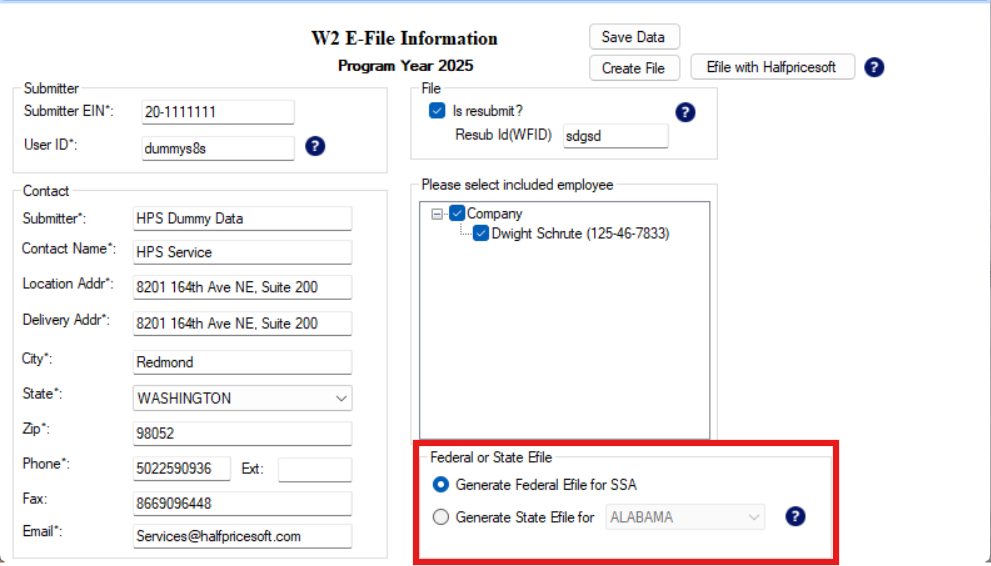Click the Submitter EIN input field
The image size is (991, 566).
(x=217, y=112)
